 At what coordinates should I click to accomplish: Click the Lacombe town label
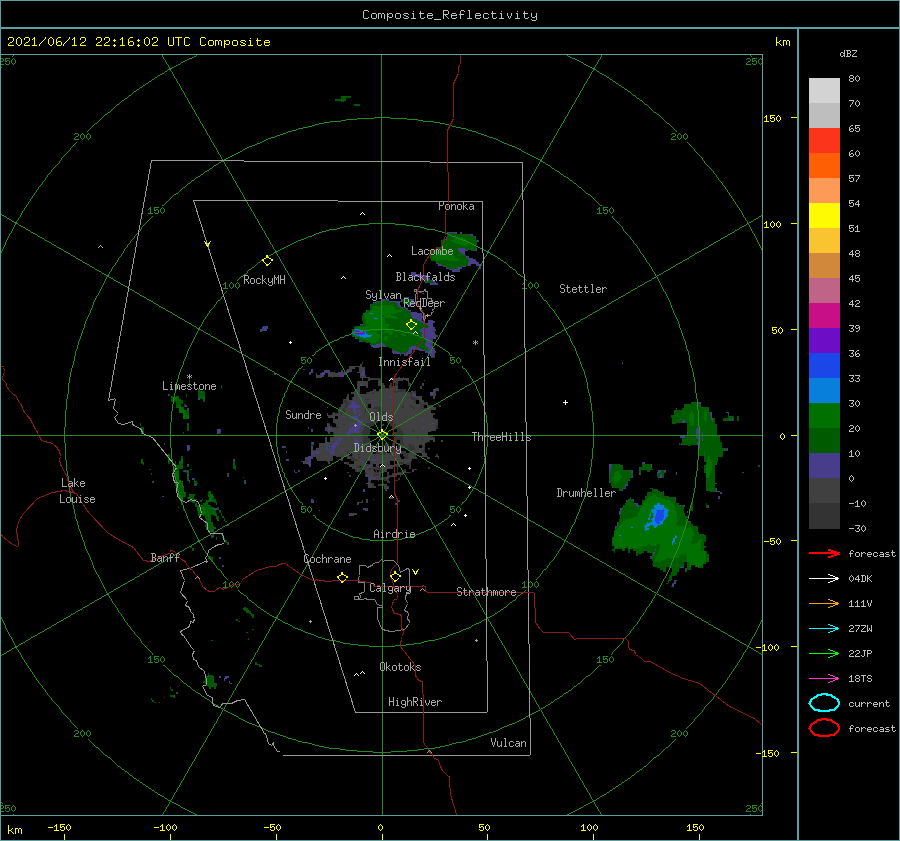[x=432, y=251]
